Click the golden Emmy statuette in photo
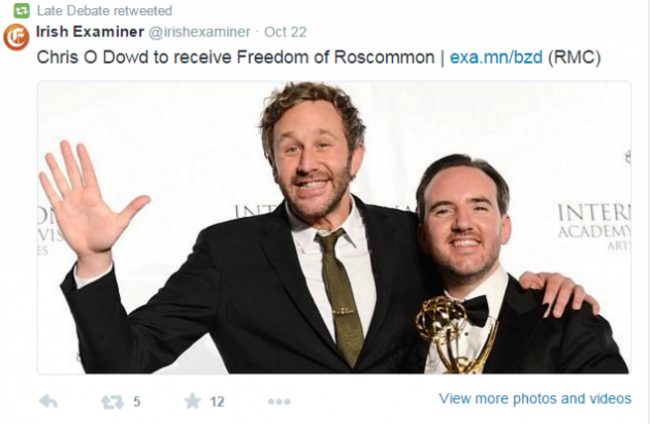This screenshot has height=424, width=650. tap(454, 335)
